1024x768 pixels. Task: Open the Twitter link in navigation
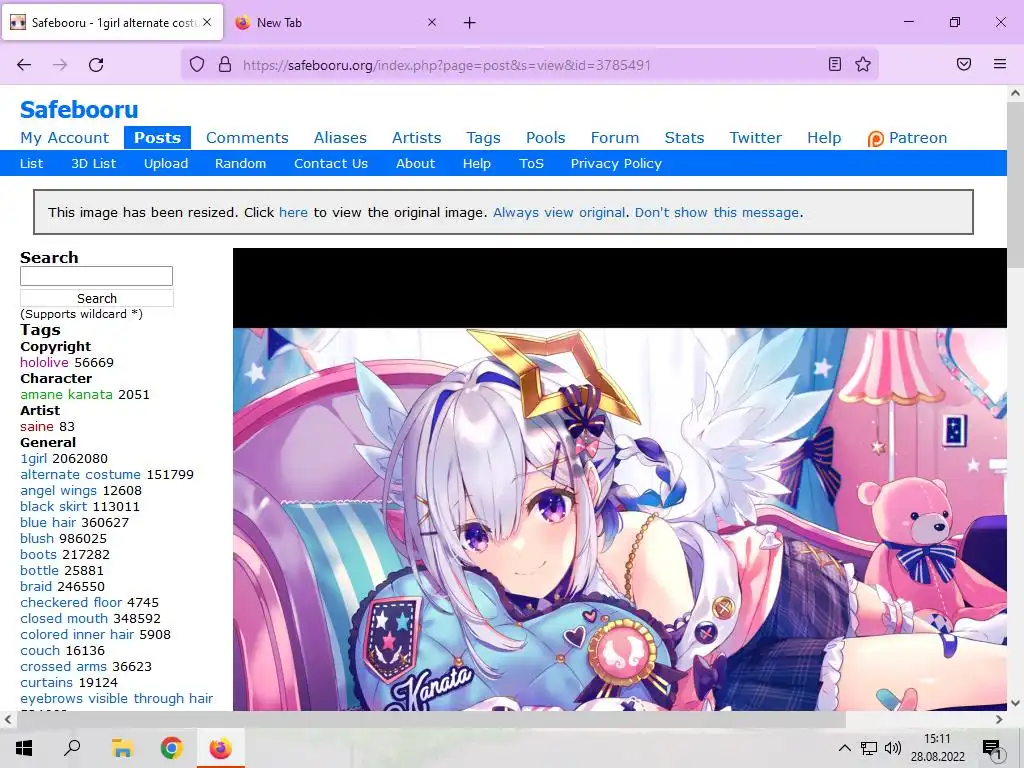[x=756, y=138]
